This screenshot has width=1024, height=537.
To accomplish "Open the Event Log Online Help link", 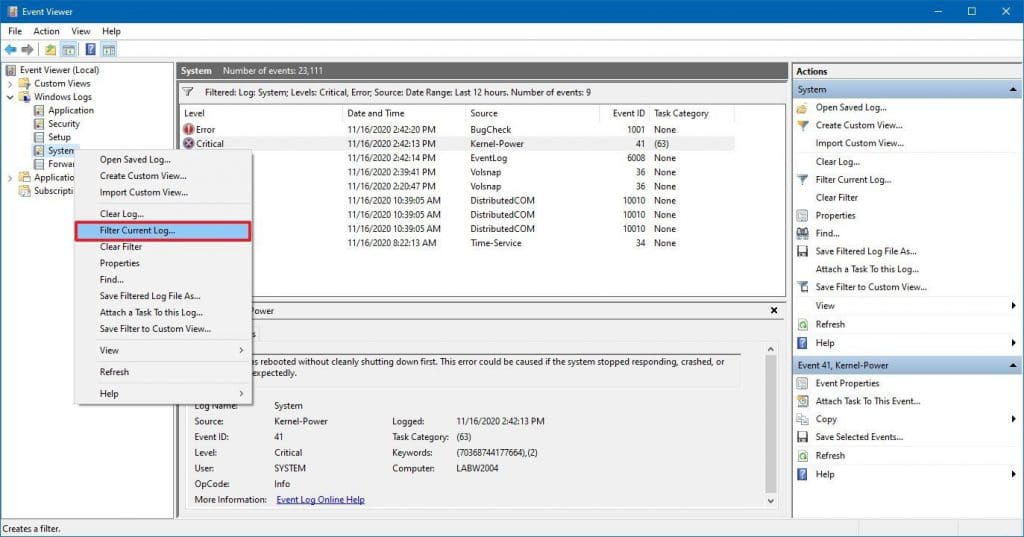I will click(320, 500).
